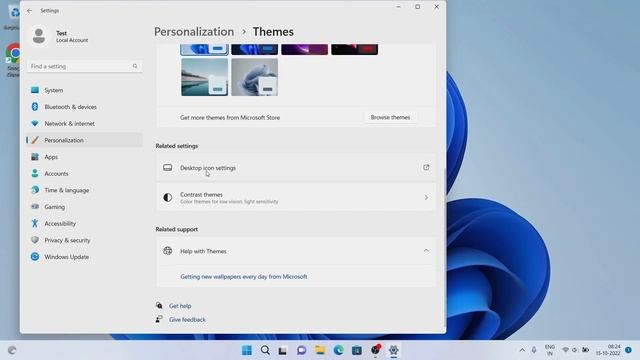Go to Accounts settings

click(84, 173)
